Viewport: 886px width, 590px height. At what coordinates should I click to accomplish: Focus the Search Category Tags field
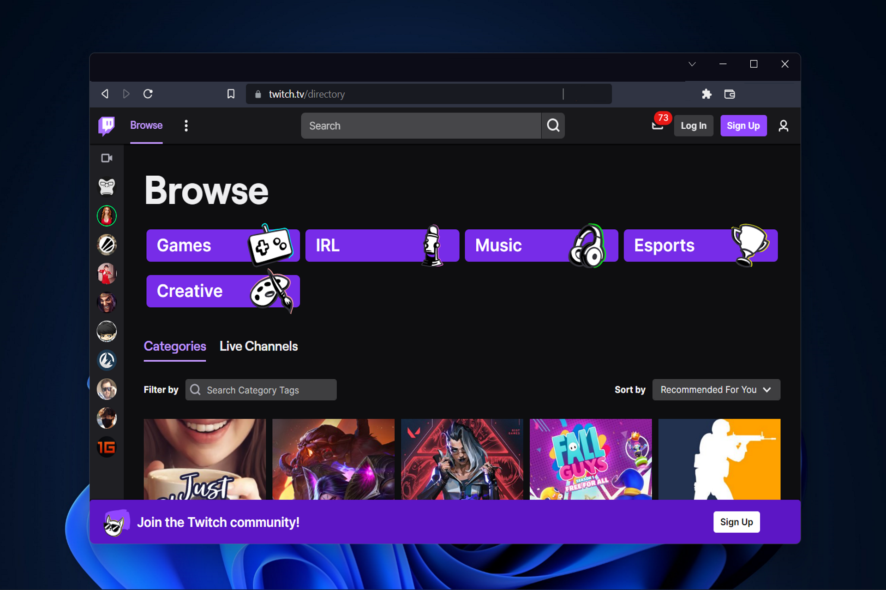coord(261,389)
